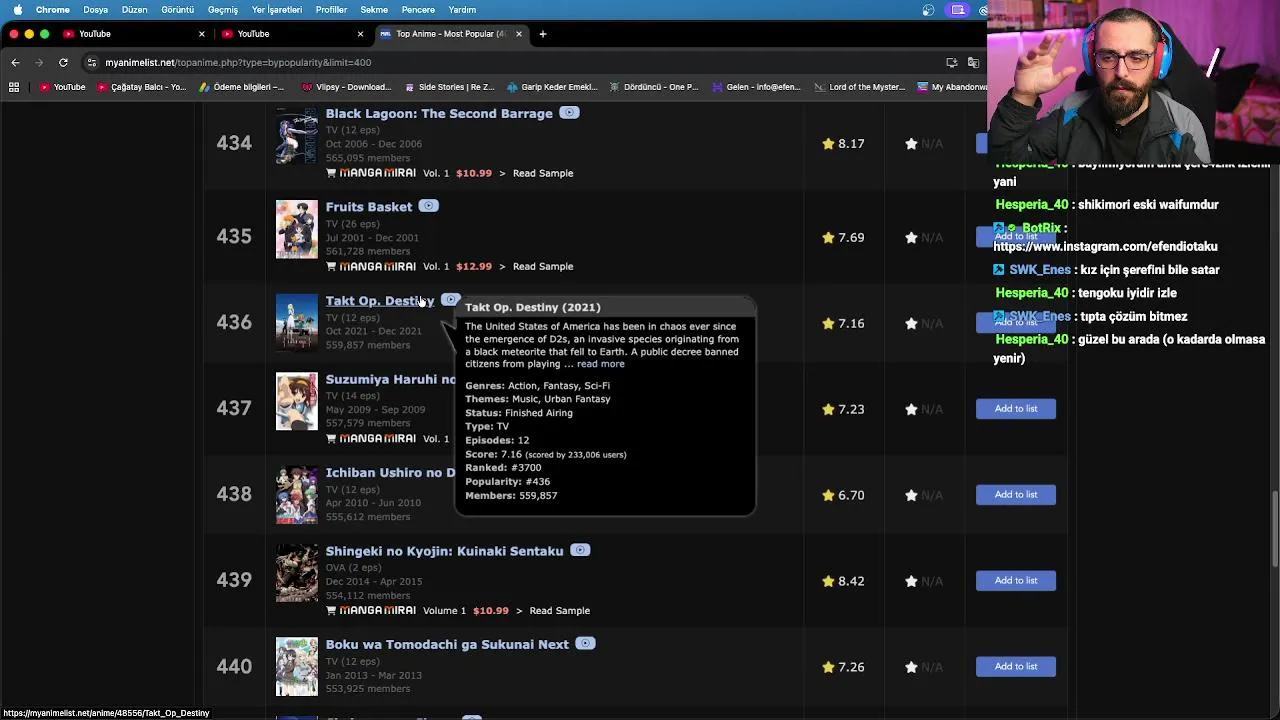Screen dimensions: 1280x720
Task: Click the Shingeki no Kyojin cover thumbnail
Action: [296, 573]
